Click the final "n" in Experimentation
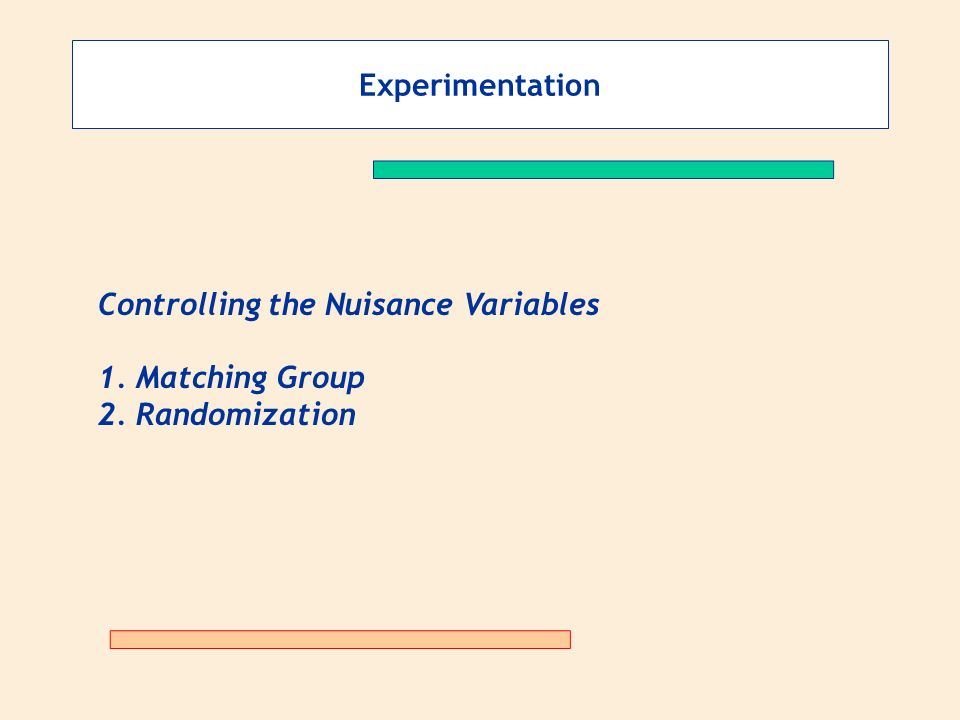The image size is (960, 720). (x=591, y=88)
